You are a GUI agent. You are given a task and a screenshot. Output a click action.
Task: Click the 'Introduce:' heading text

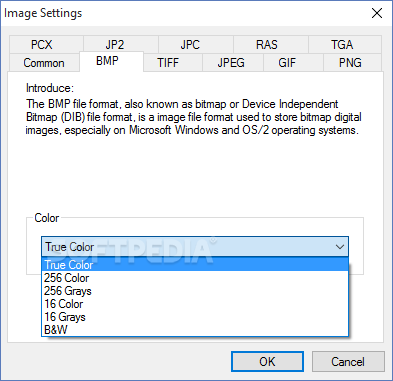(x=50, y=88)
